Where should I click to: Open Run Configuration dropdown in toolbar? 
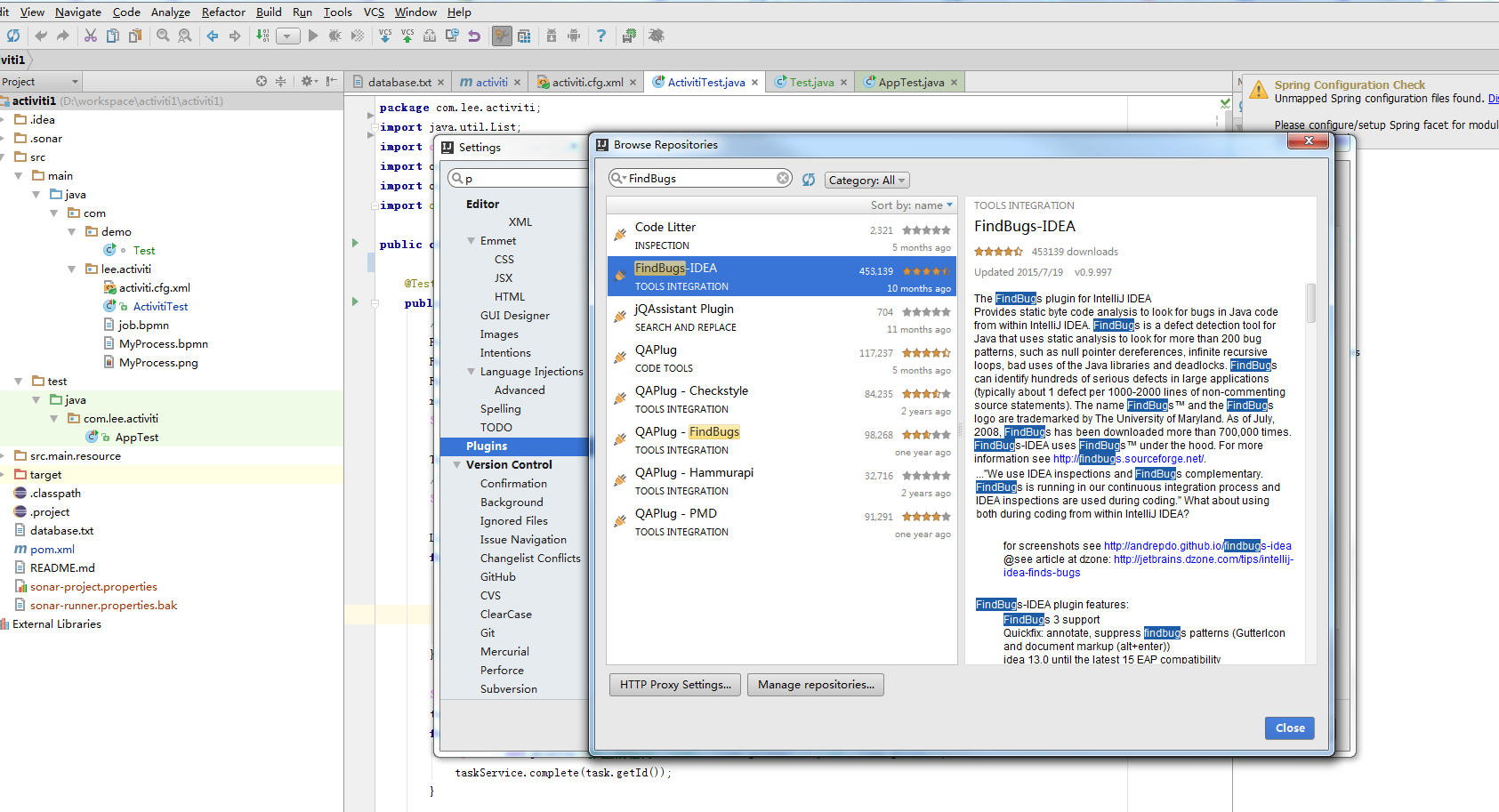[287, 36]
